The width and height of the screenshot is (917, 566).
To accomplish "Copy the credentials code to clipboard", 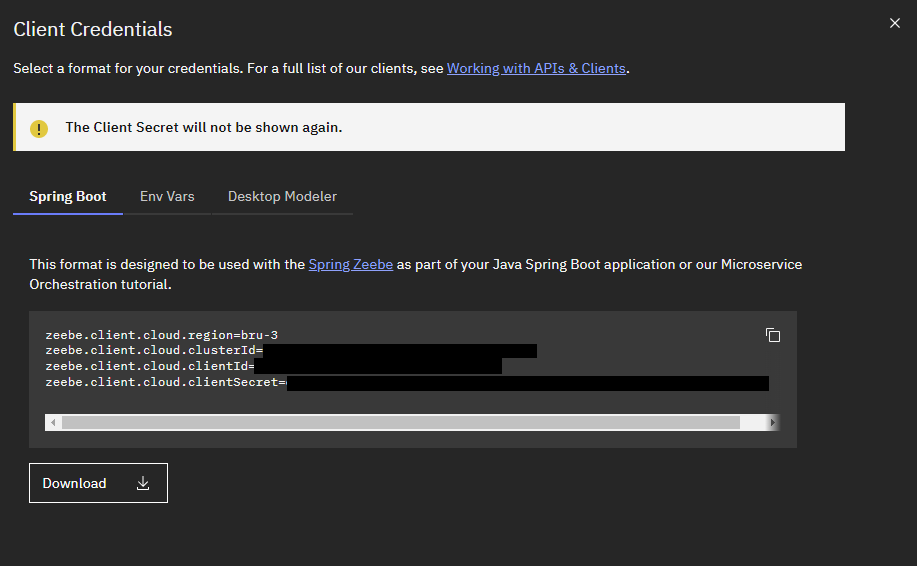I will click(772, 335).
